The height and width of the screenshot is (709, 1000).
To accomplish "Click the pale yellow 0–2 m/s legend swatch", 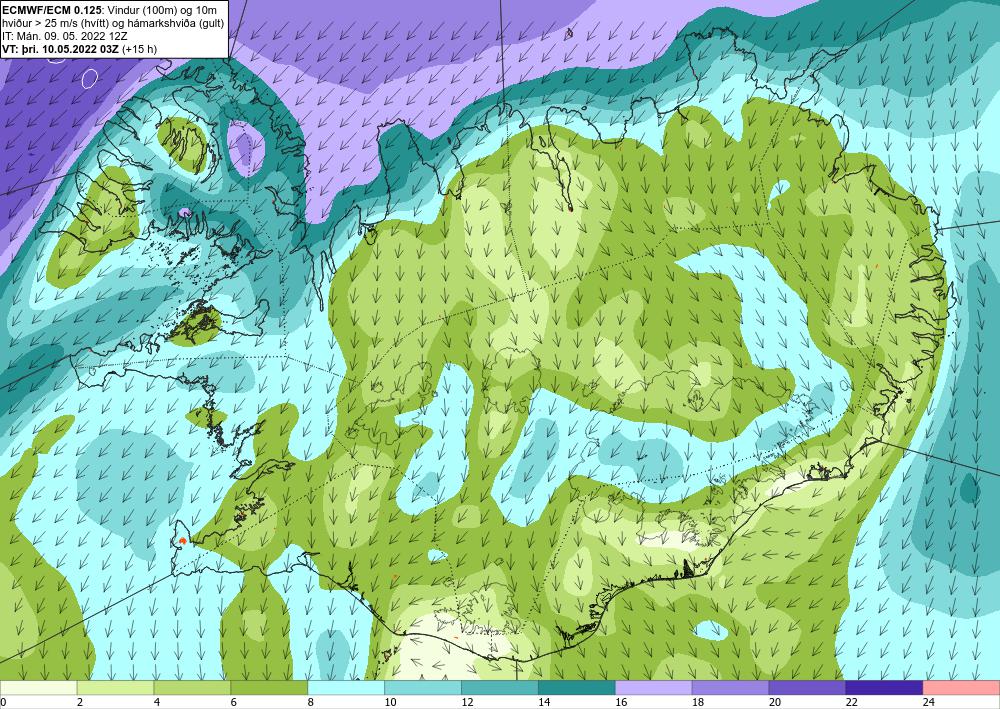I will pos(38,688).
